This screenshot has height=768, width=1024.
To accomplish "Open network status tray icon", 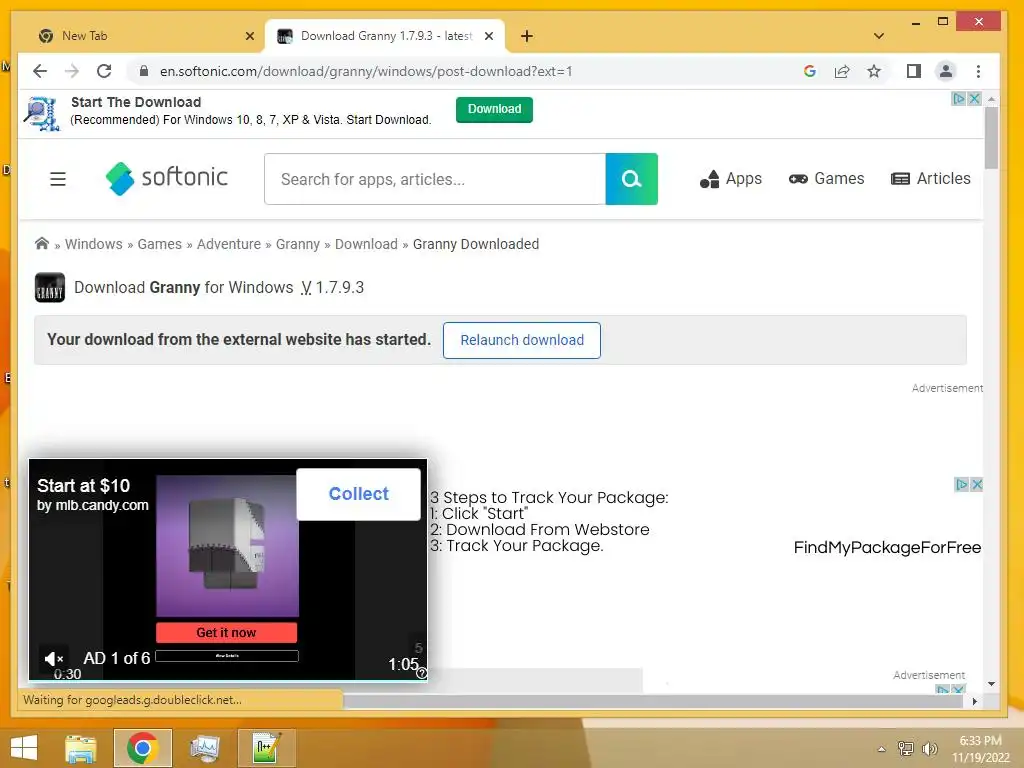I will click(905, 748).
